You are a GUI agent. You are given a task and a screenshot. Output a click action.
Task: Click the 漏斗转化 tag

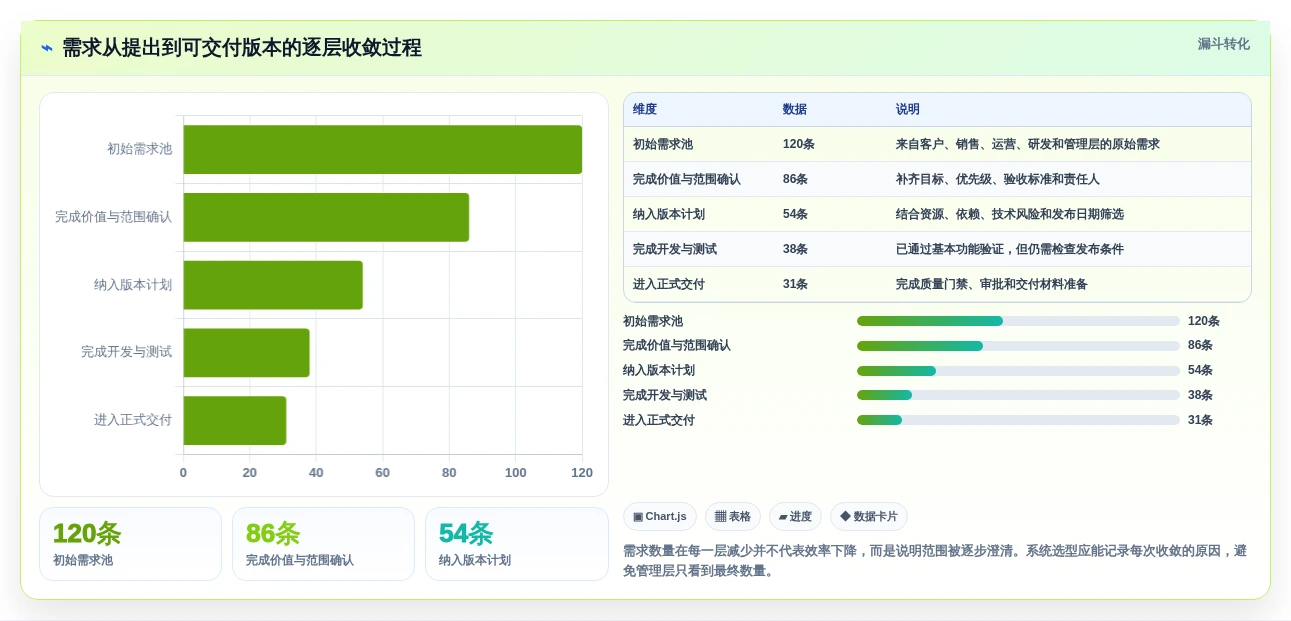(1224, 44)
